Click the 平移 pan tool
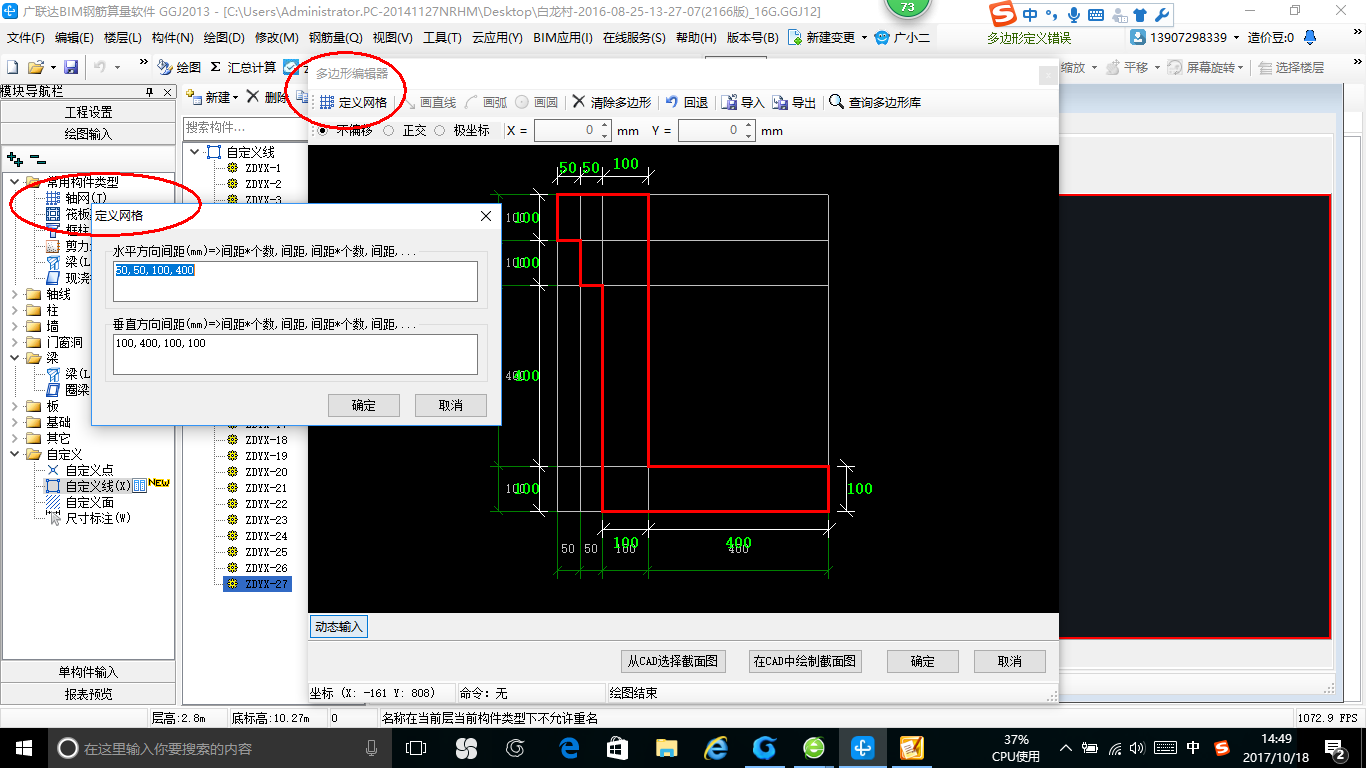The image size is (1366, 768). coord(1127,67)
